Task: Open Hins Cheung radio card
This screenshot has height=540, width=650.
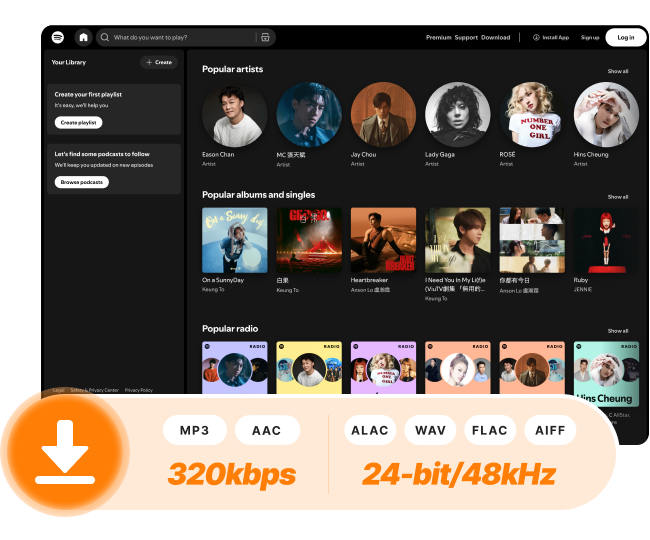Action: click(606, 374)
